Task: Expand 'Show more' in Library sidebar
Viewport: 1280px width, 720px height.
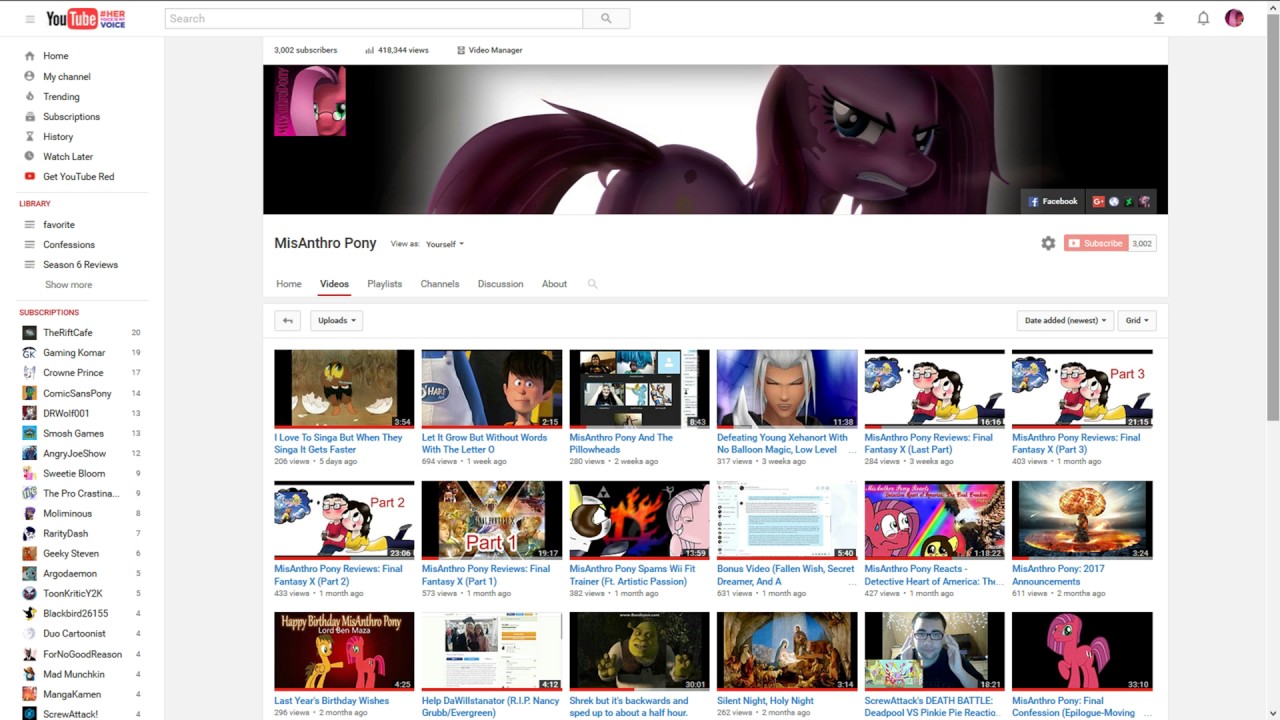Action: (x=68, y=285)
